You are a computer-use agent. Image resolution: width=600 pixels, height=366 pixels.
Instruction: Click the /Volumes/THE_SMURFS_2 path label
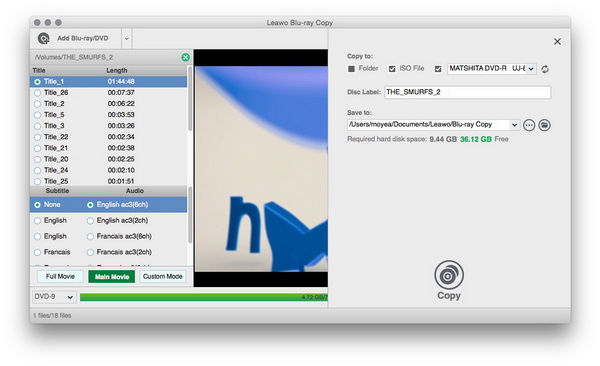[73, 57]
